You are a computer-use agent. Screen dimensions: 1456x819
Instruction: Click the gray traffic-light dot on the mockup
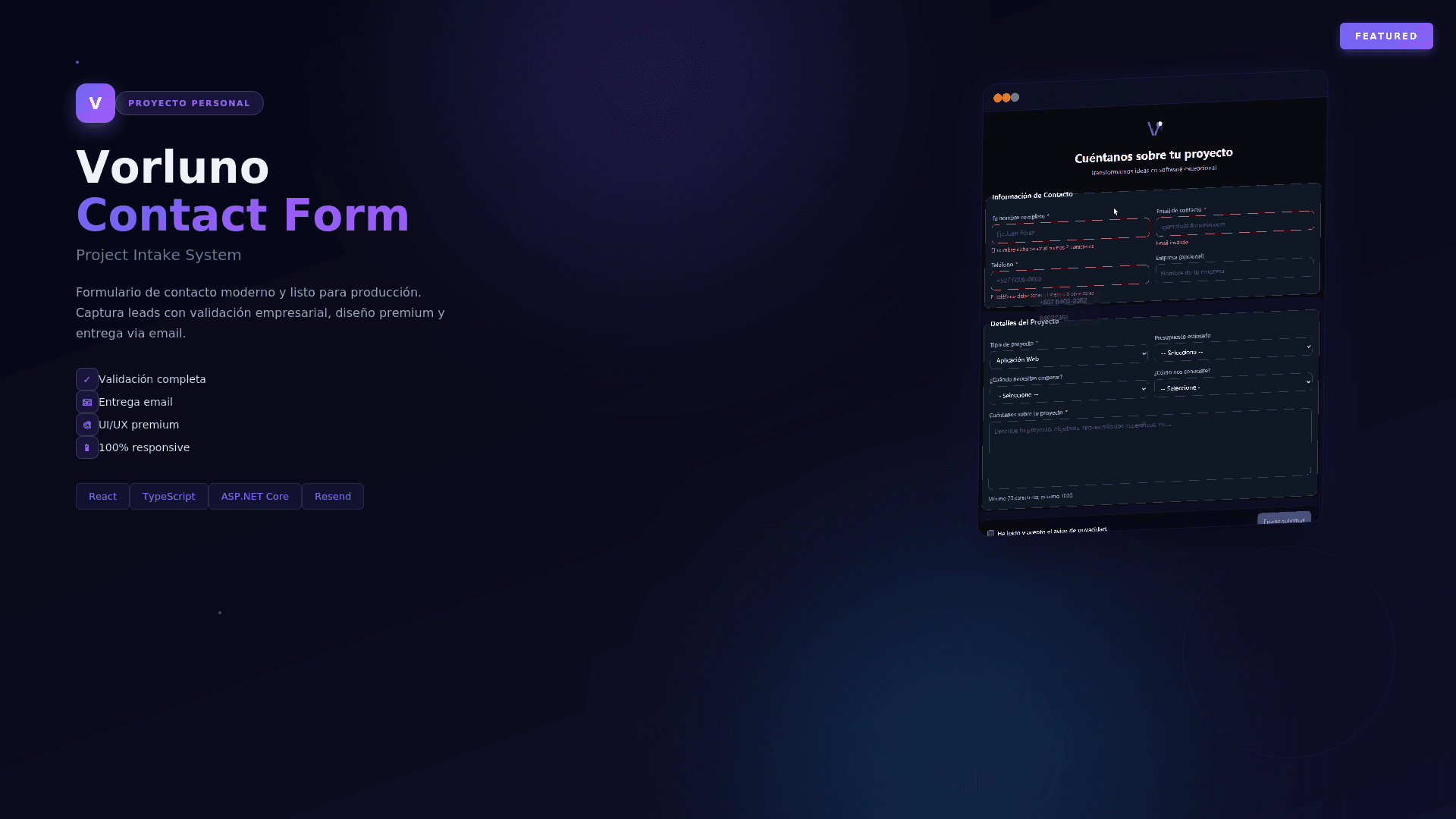[x=1014, y=97]
